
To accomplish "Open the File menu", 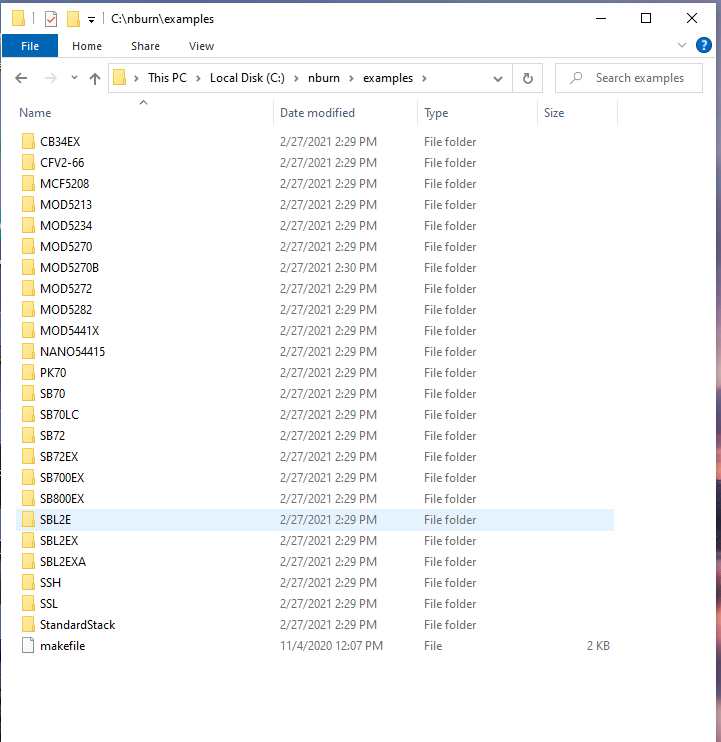I will coord(30,46).
